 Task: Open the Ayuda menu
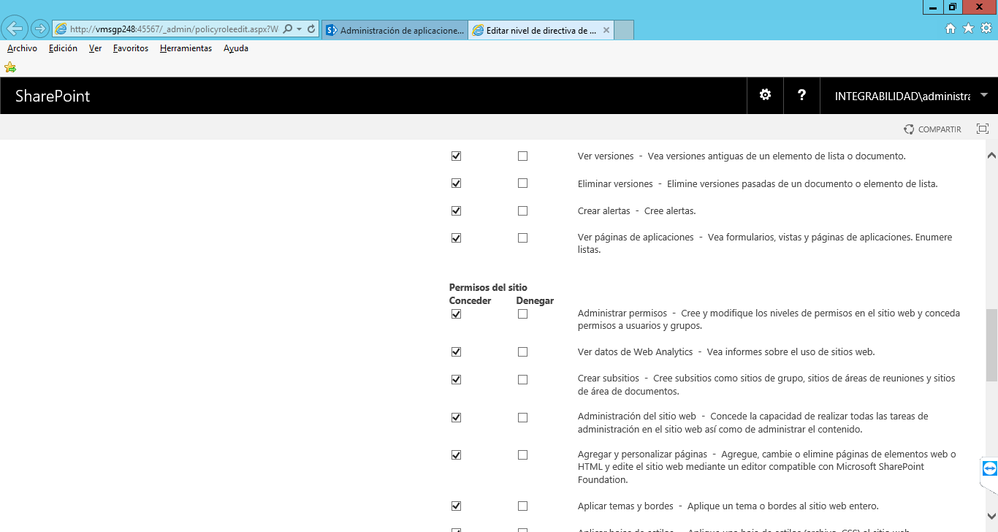235,48
